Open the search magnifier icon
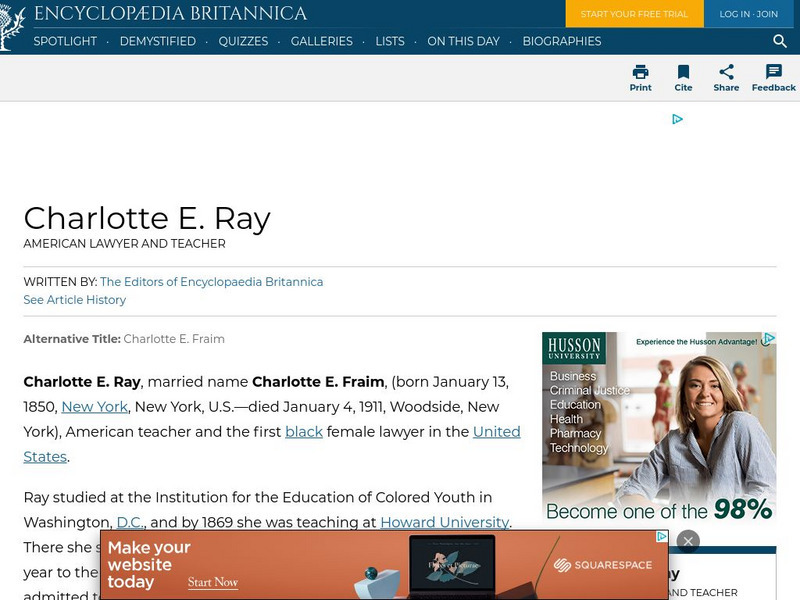This screenshot has height=600, width=800. [779, 42]
